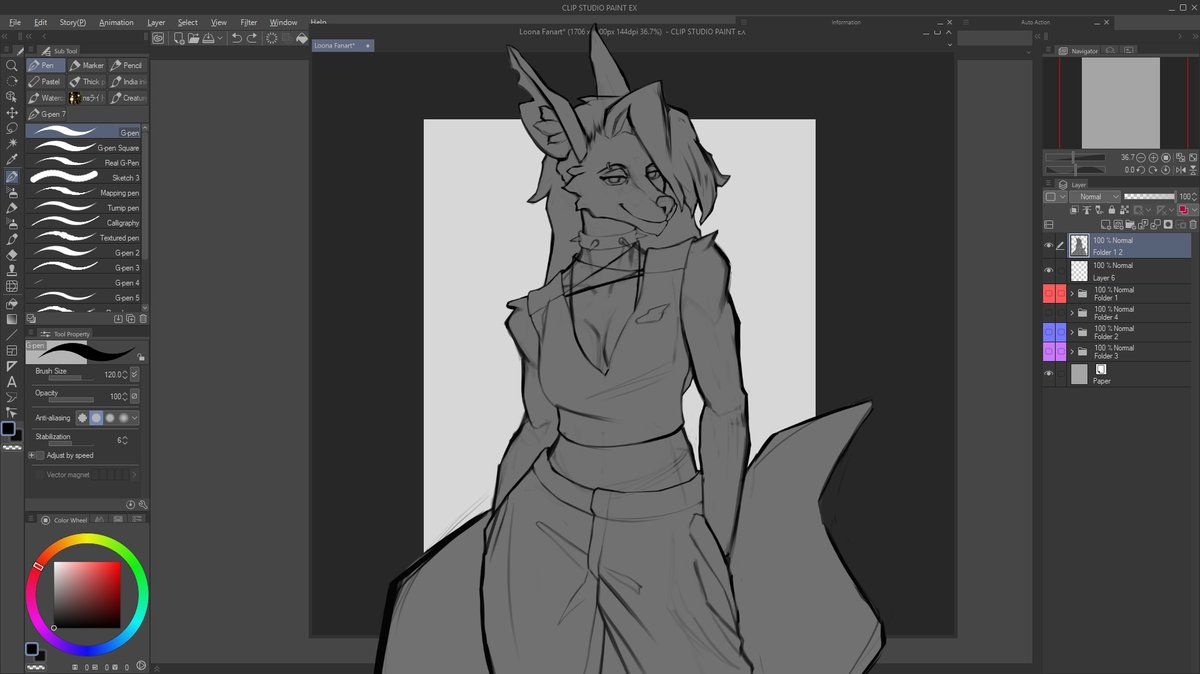Select the Eraser tool
Viewport: 1200px width, 674px height.
click(x=12, y=255)
